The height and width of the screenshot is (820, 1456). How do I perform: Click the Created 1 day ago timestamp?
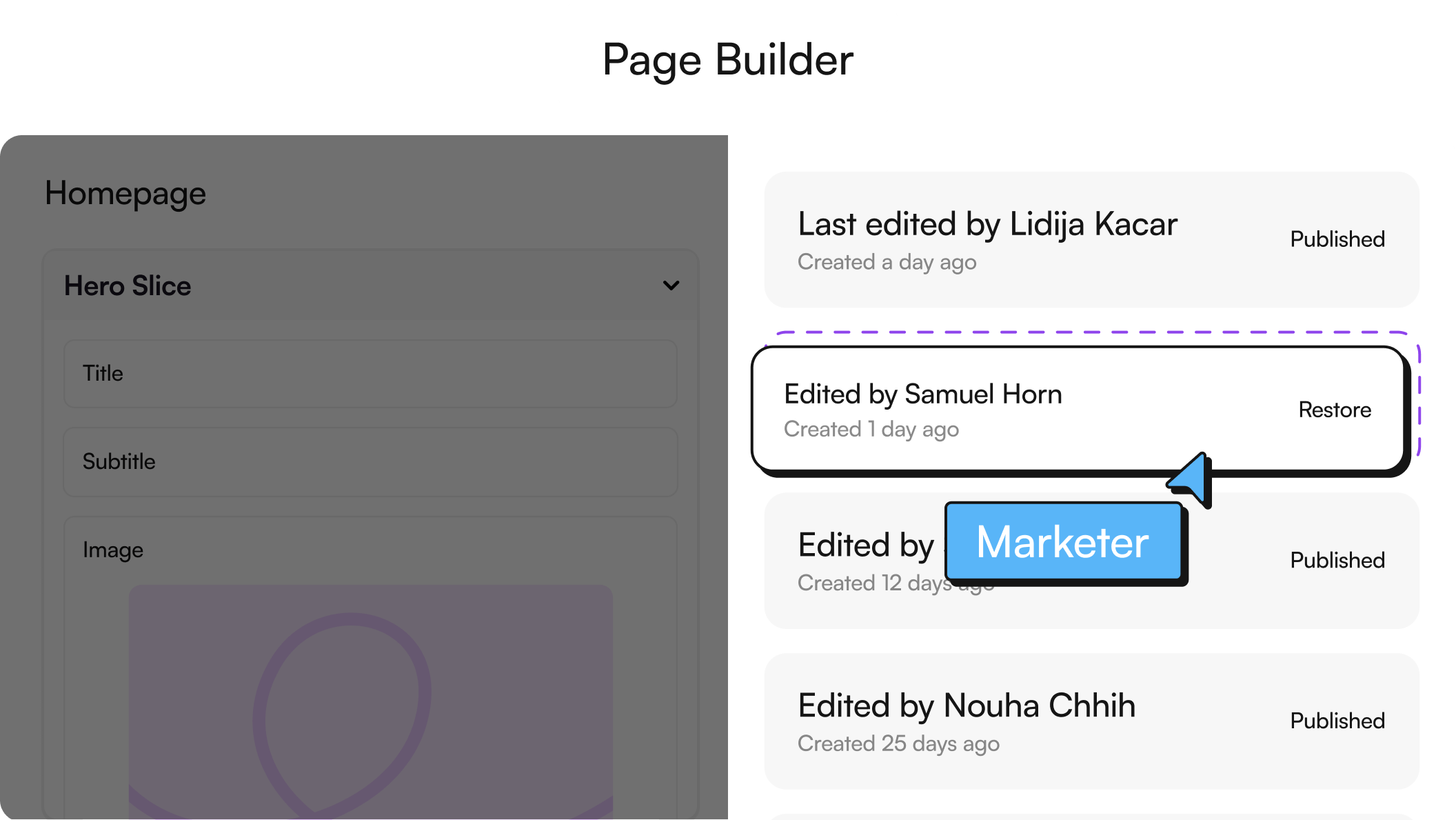tap(871, 429)
